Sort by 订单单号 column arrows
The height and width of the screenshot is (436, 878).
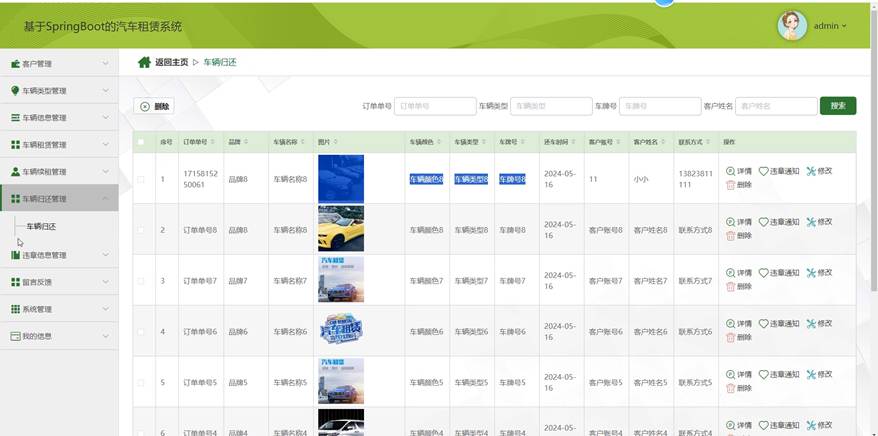pyautogui.click(x=213, y=142)
